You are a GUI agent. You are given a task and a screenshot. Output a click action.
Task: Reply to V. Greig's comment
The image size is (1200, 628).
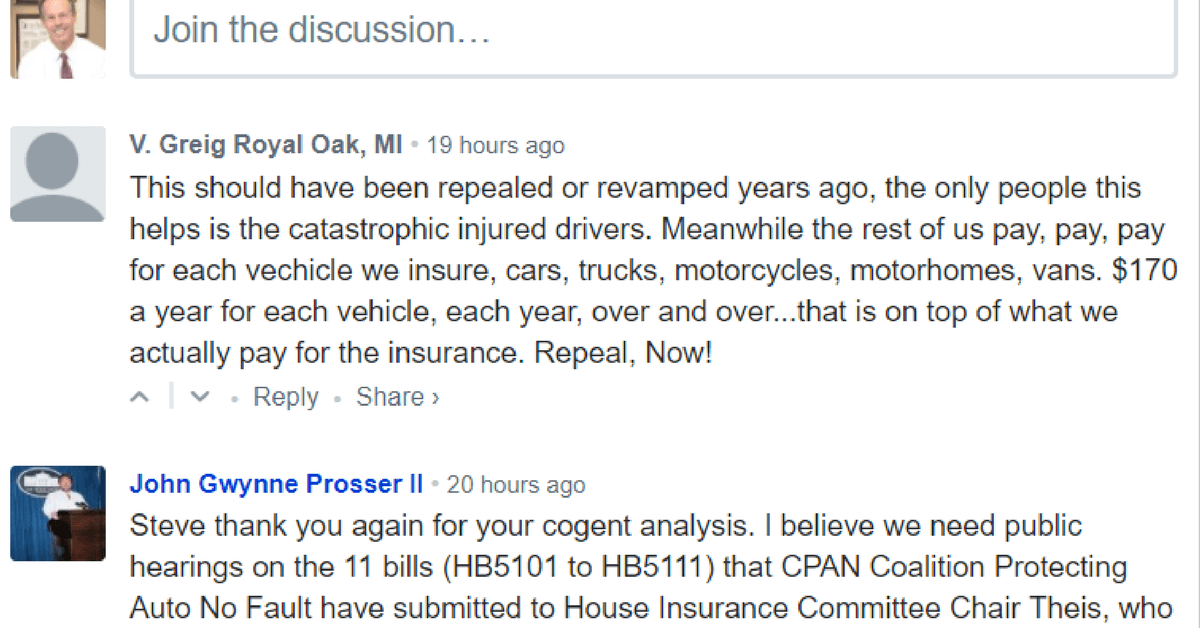click(x=285, y=397)
